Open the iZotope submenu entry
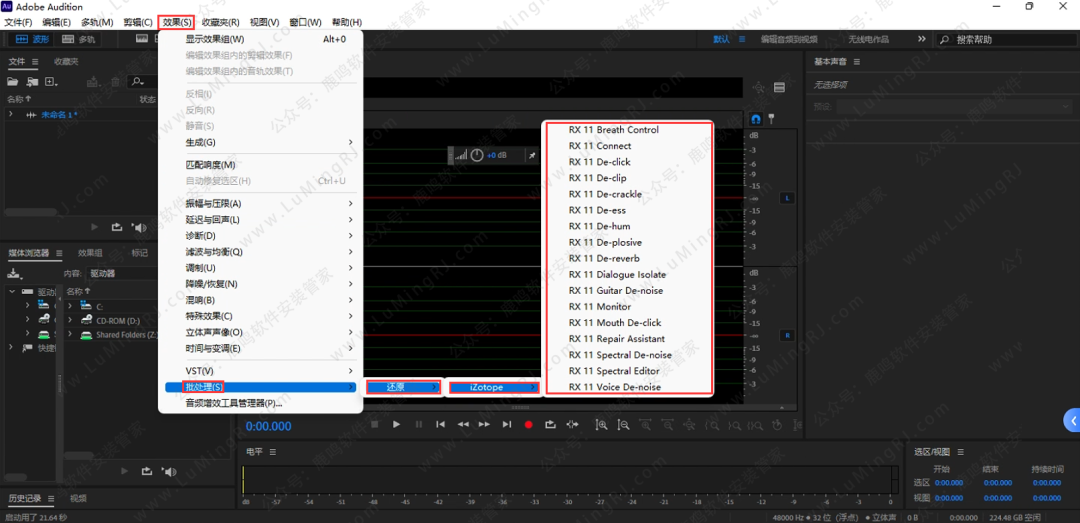The image size is (1080, 523). coord(492,387)
